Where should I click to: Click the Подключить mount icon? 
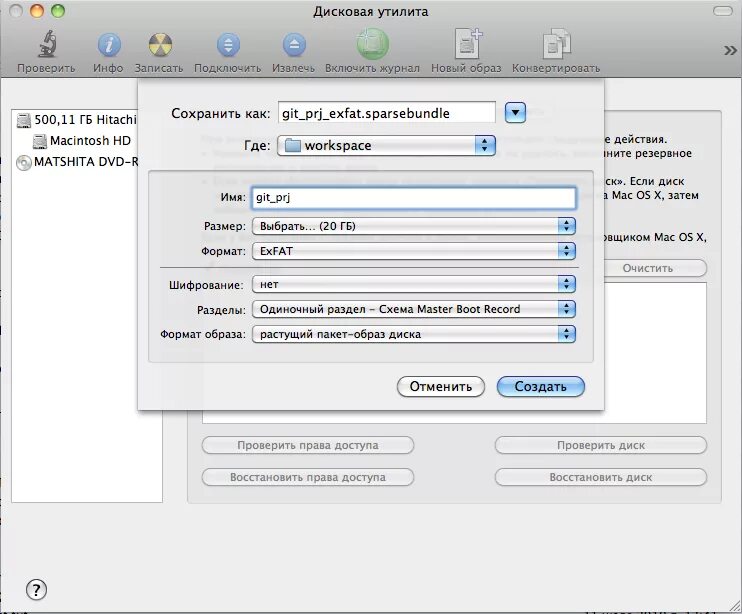click(228, 45)
